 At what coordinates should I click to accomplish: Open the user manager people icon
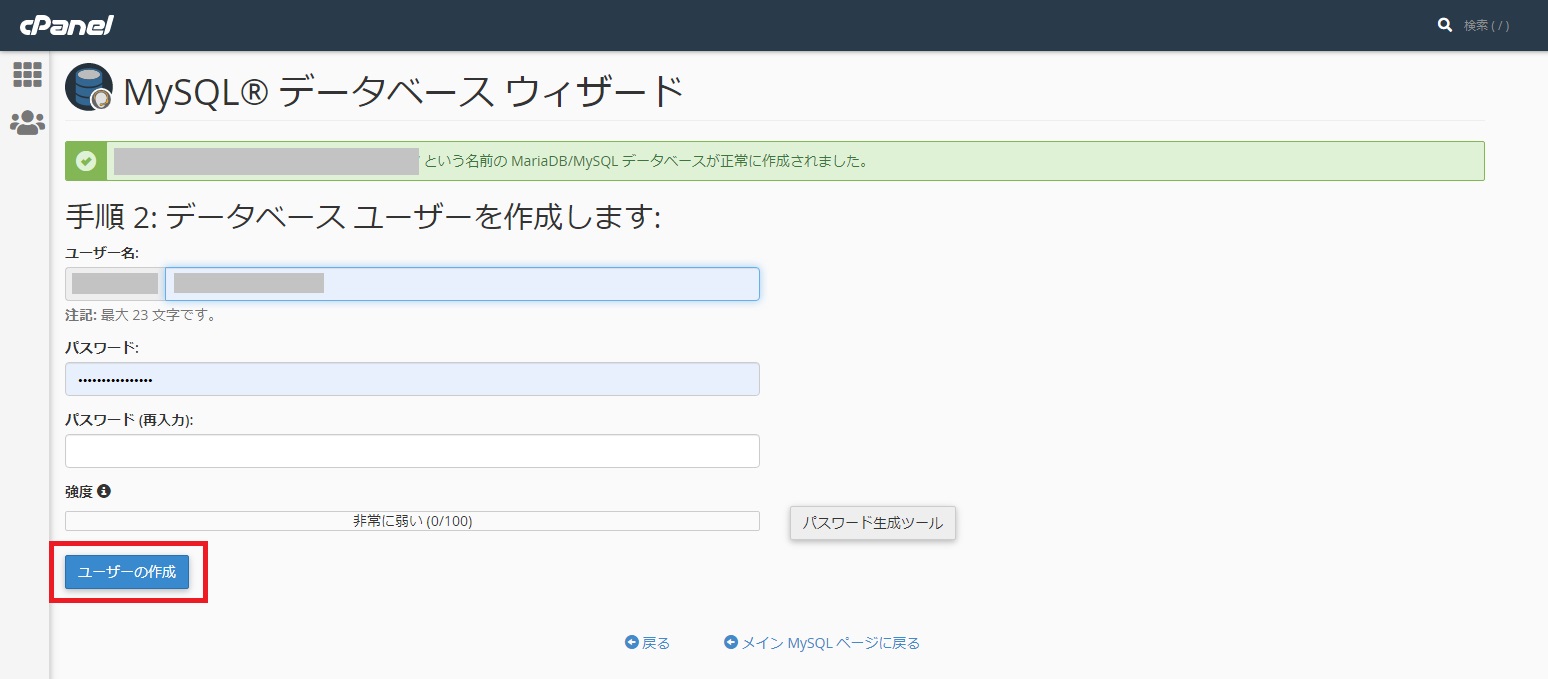tap(27, 123)
